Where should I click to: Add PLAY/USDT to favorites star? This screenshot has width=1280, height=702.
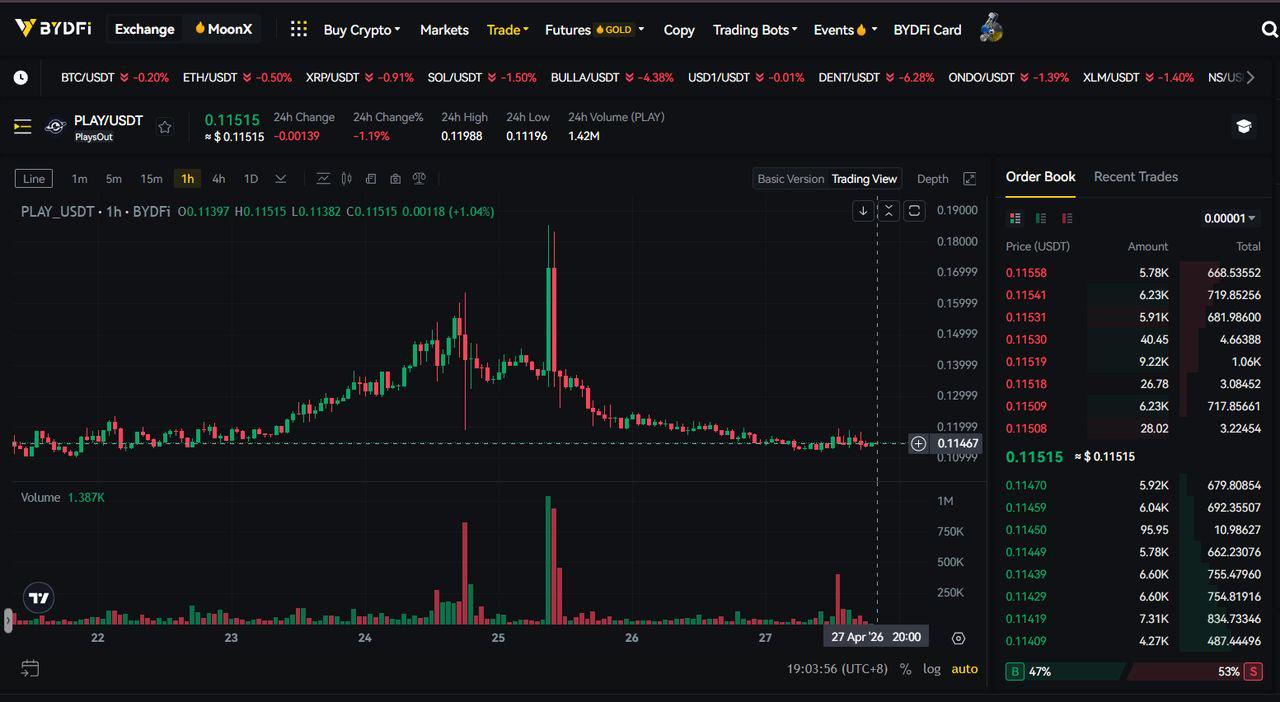coord(165,127)
